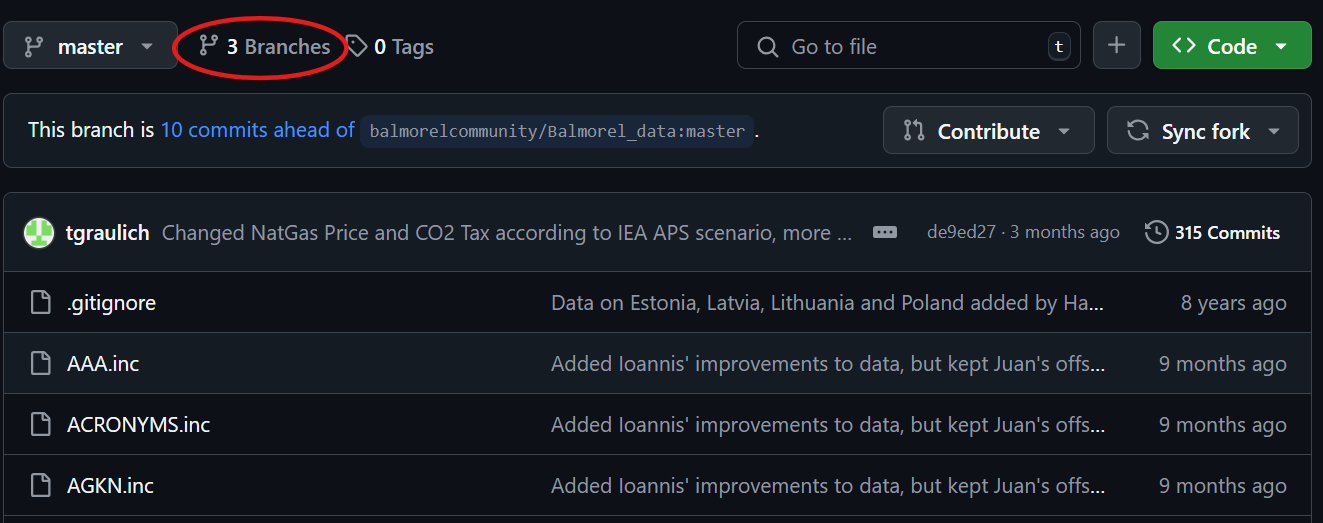This screenshot has width=1323, height=523.
Task: Click '9 months ago' timestamp on AGKN.inc row
Action: click(x=1222, y=485)
